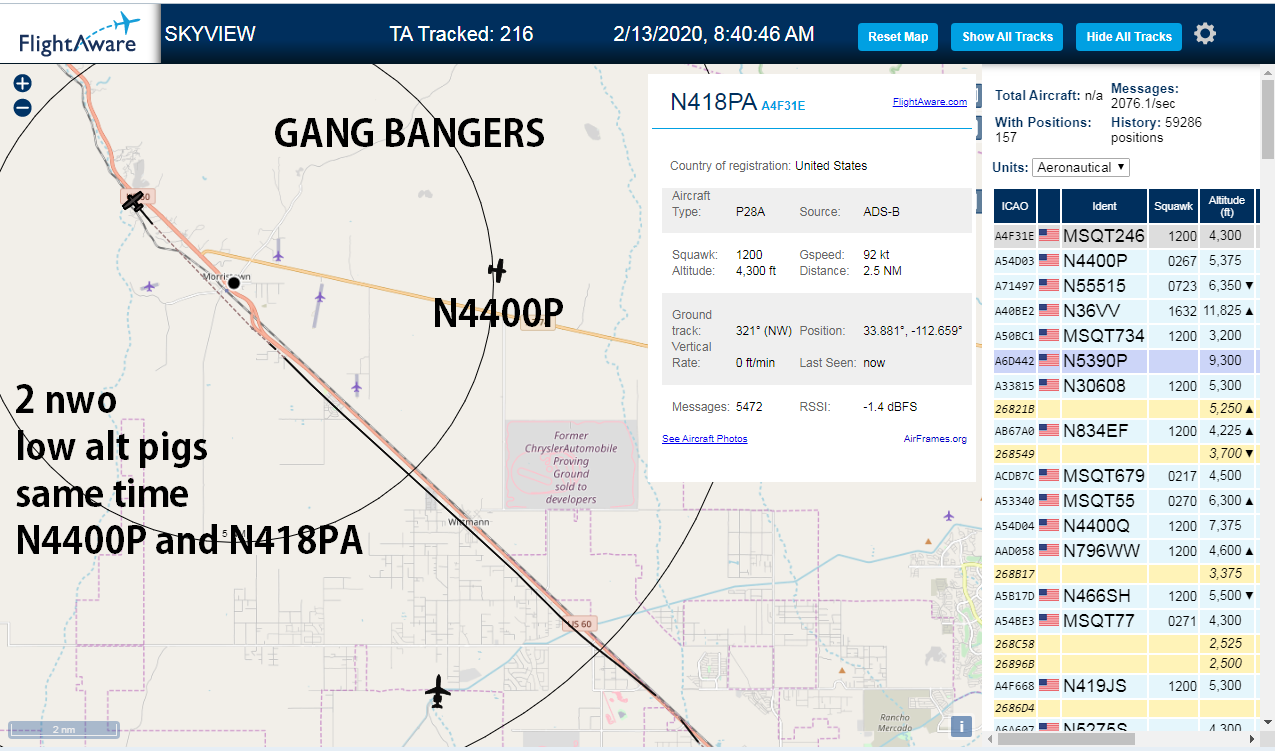Select ident N30608 in the table
Screen dimensions: 1275x751
coord(1095,386)
